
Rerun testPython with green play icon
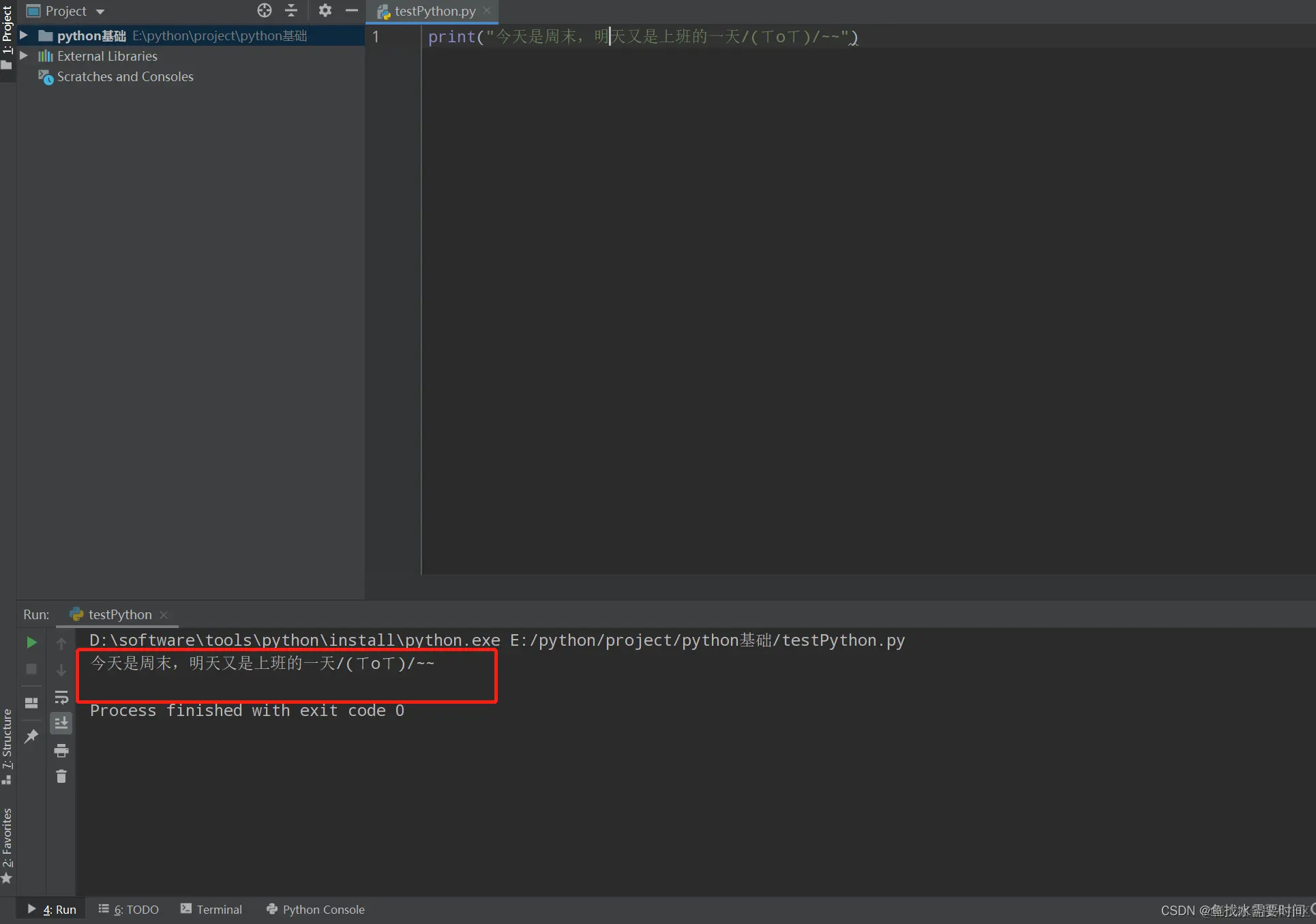coord(31,642)
